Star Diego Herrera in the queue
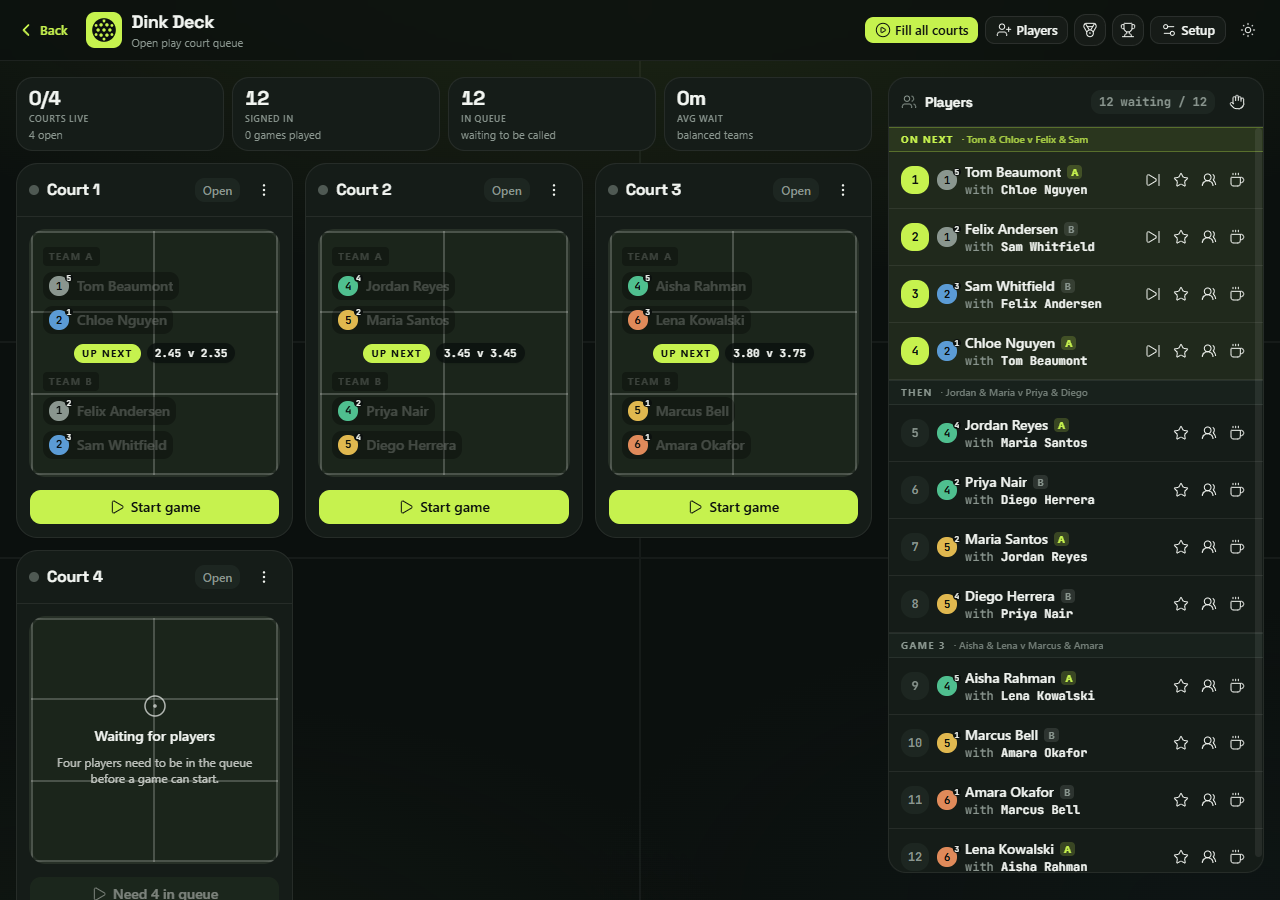1280x900 pixels. coord(1181,604)
